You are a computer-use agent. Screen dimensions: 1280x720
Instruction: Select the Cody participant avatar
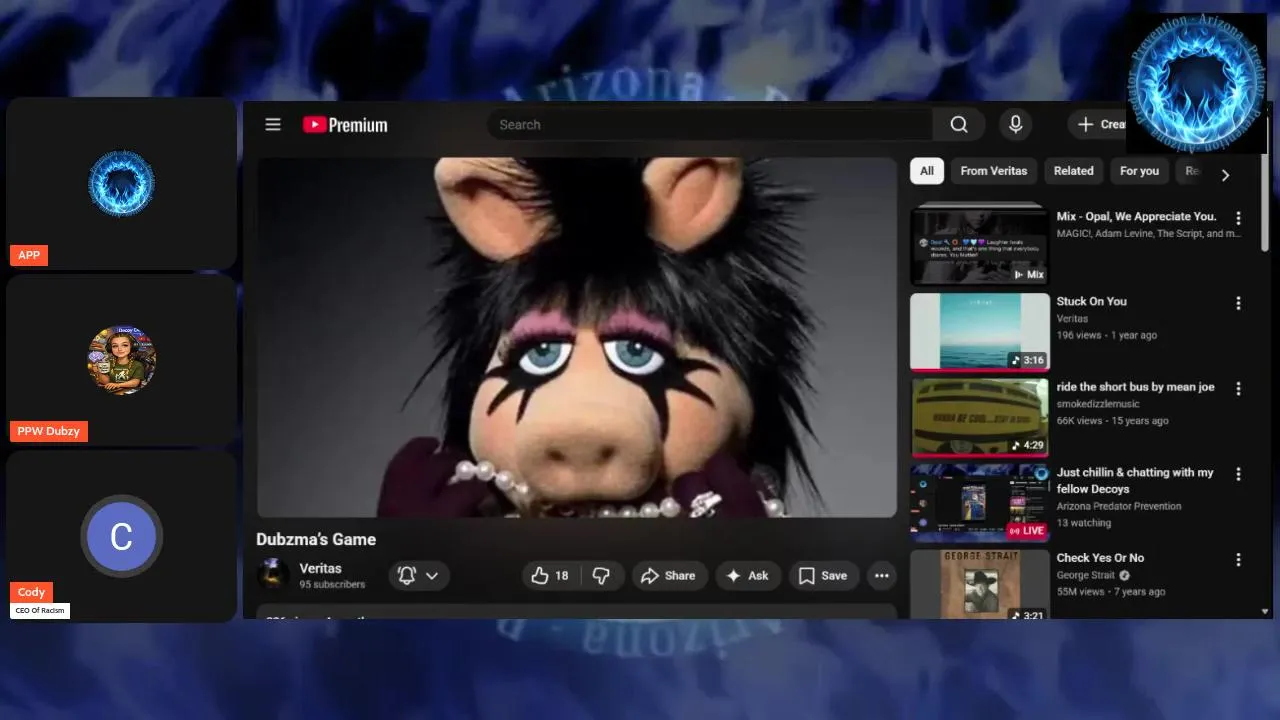coord(121,537)
